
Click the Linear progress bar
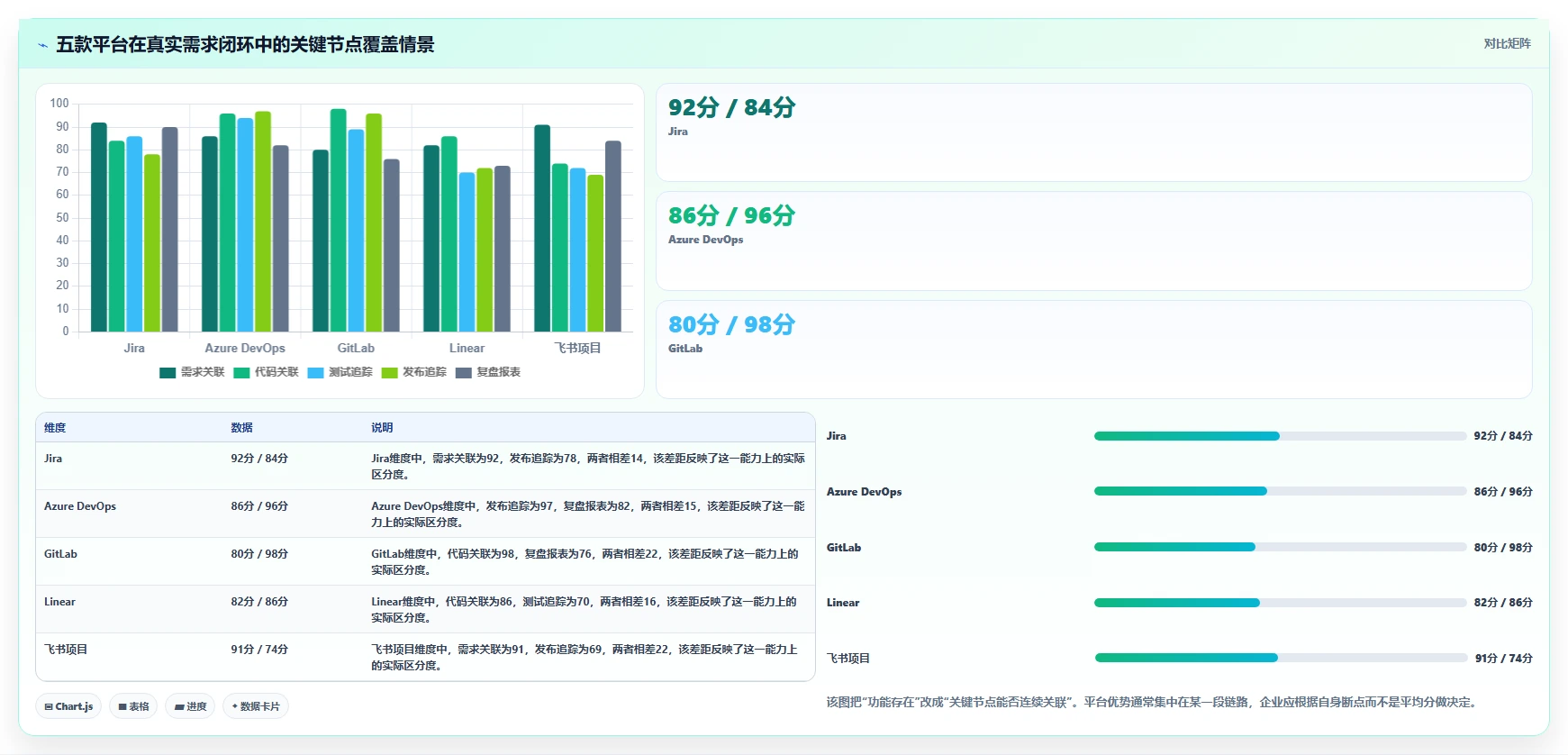pos(1280,603)
